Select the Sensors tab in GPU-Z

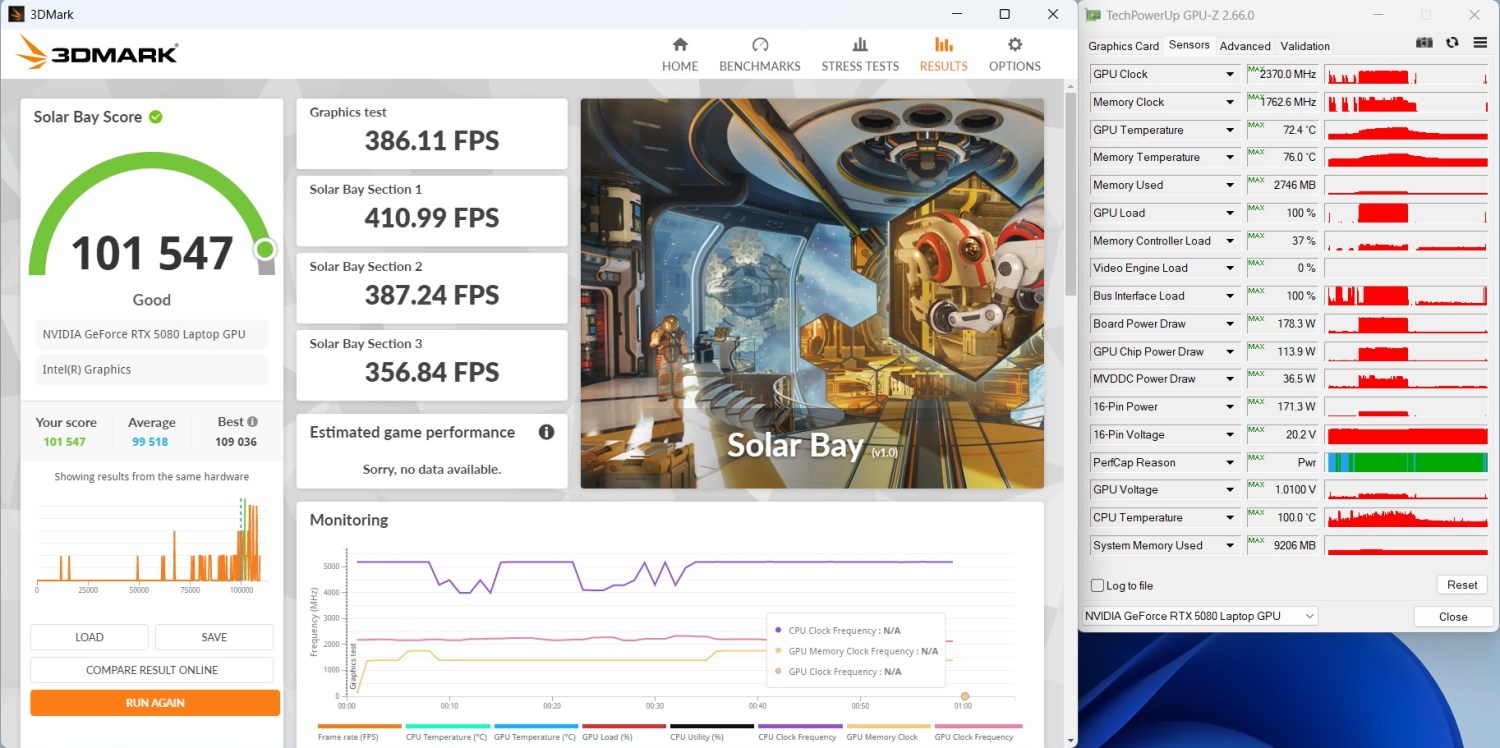[1189, 45]
